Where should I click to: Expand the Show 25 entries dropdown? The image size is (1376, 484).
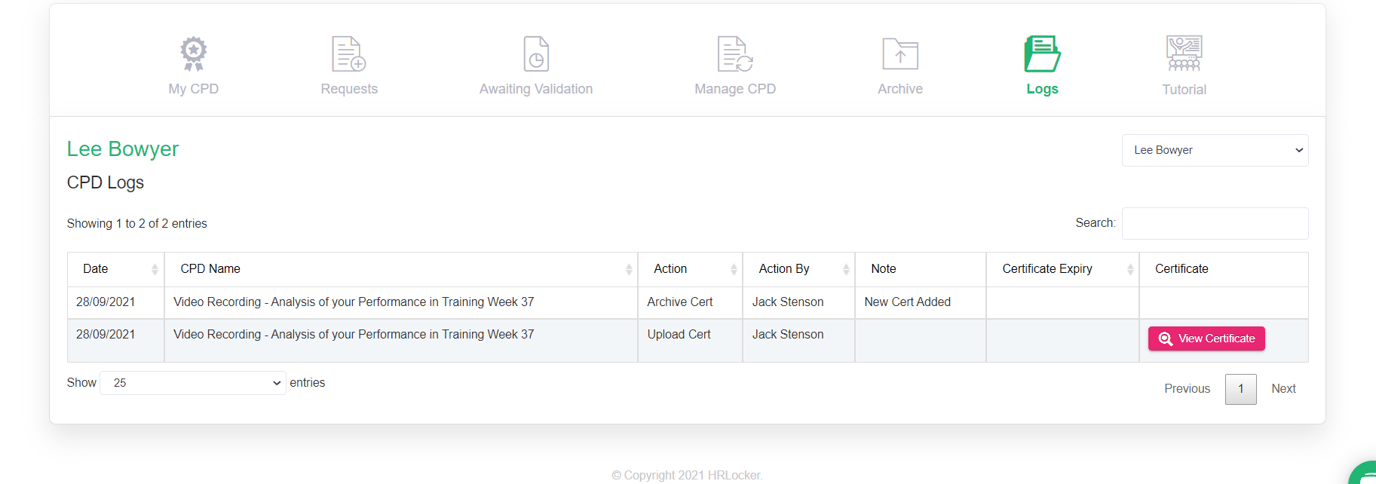(192, 383)
